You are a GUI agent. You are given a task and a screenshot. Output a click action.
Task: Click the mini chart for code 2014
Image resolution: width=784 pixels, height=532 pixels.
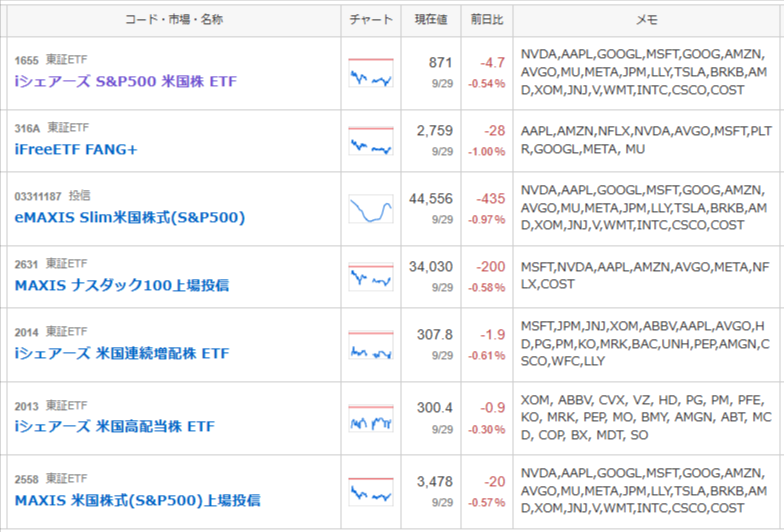click(370, 345)
